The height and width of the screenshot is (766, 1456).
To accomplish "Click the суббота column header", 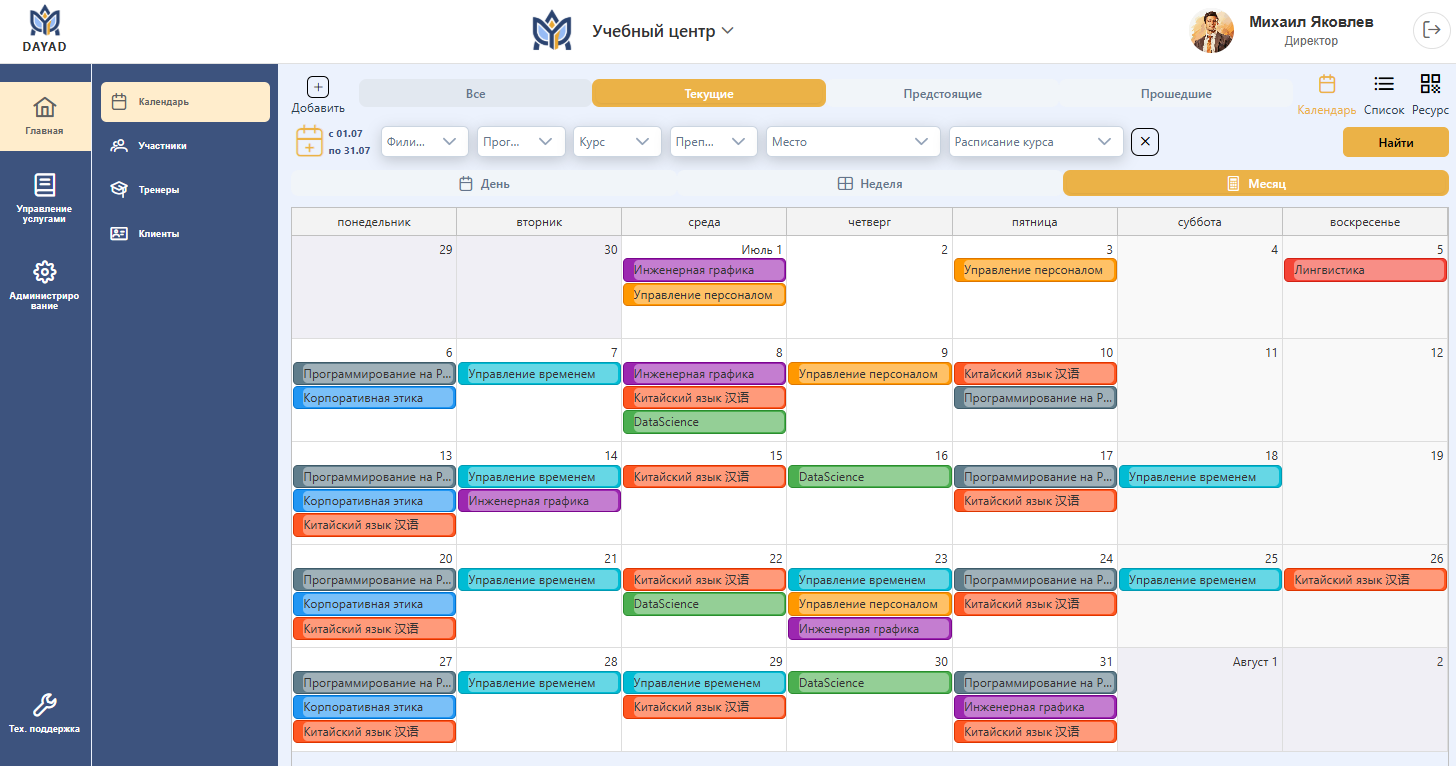I will coord(1199,222).
